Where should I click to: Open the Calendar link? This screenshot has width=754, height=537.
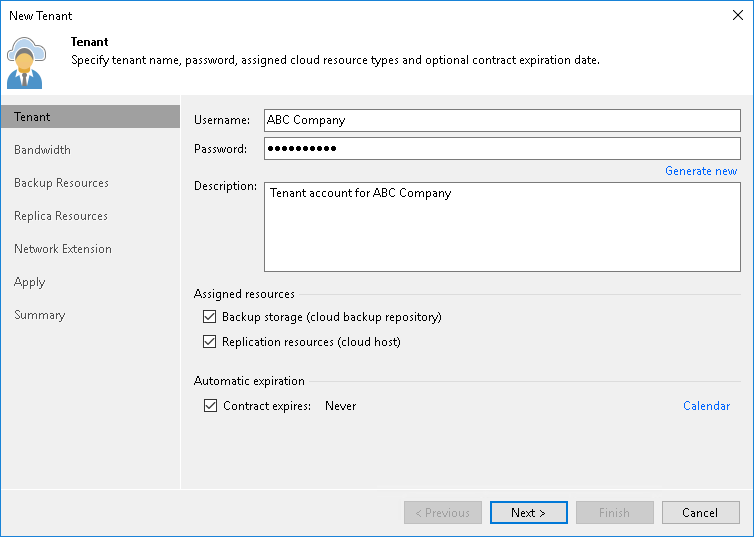(706, 406)
